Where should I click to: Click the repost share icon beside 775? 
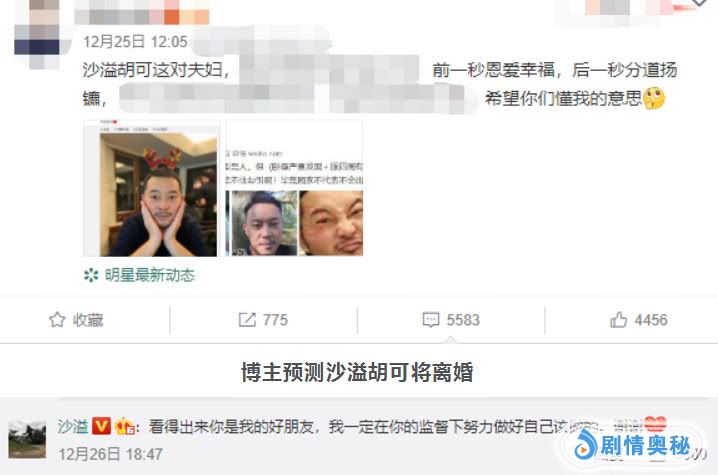tap(247, 320)
